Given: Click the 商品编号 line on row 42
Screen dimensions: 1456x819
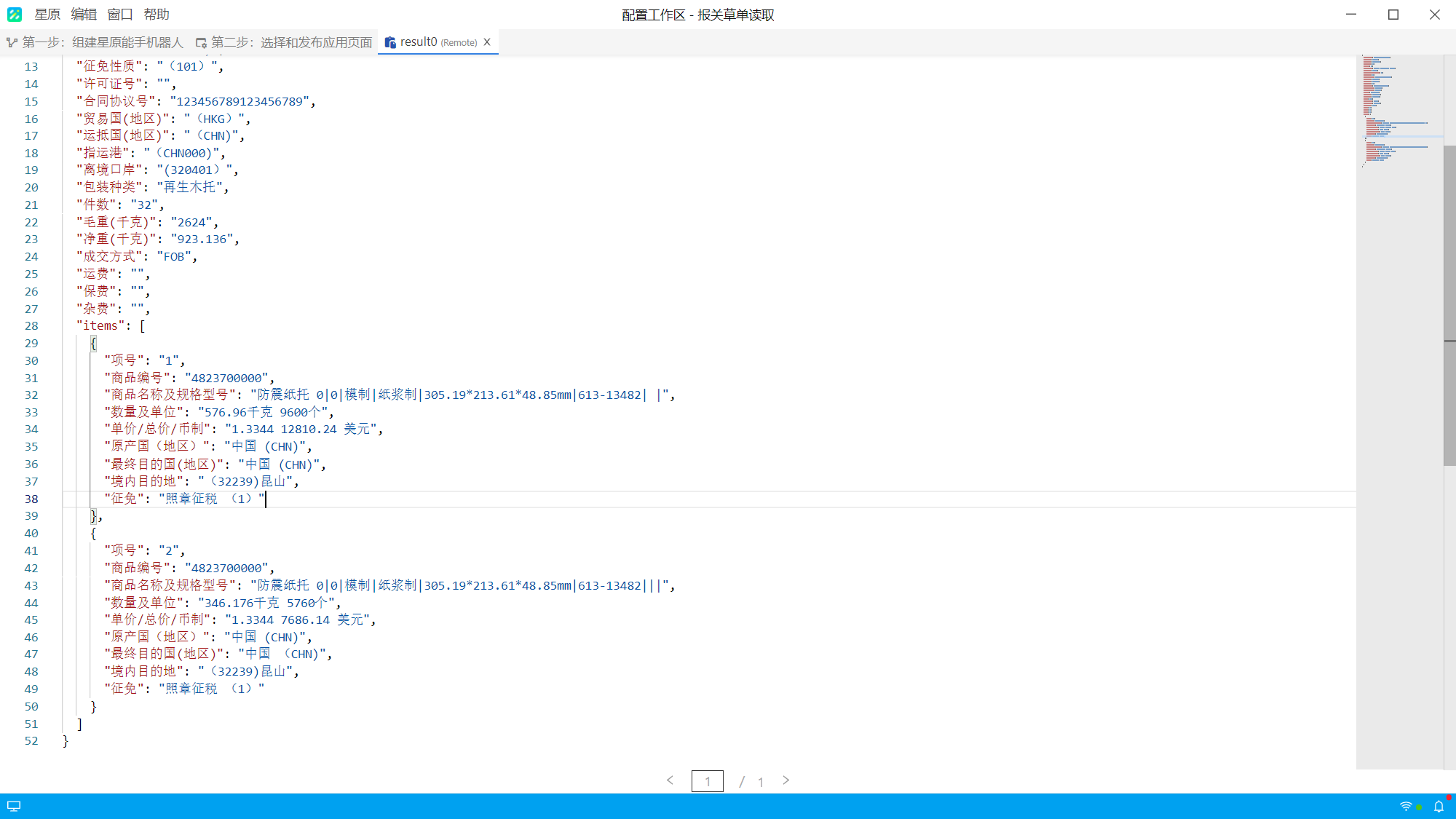Looking at the screenshot, I should coord(189,568).
